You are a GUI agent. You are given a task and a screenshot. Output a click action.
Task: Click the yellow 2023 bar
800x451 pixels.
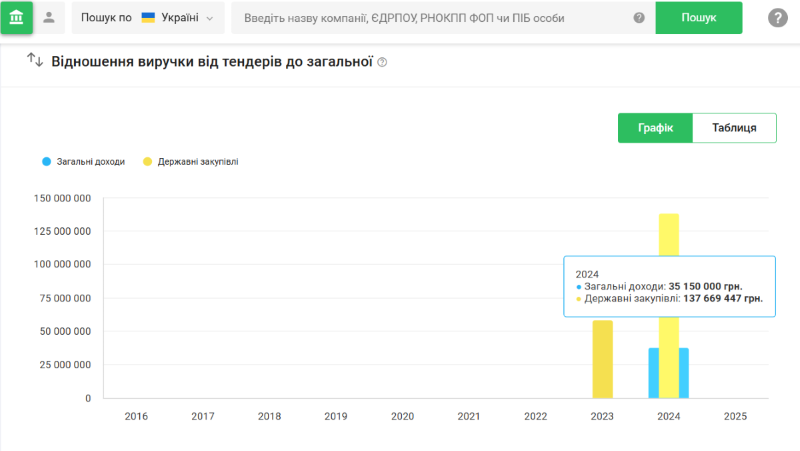pyautogui.click(x=602, y=358)
